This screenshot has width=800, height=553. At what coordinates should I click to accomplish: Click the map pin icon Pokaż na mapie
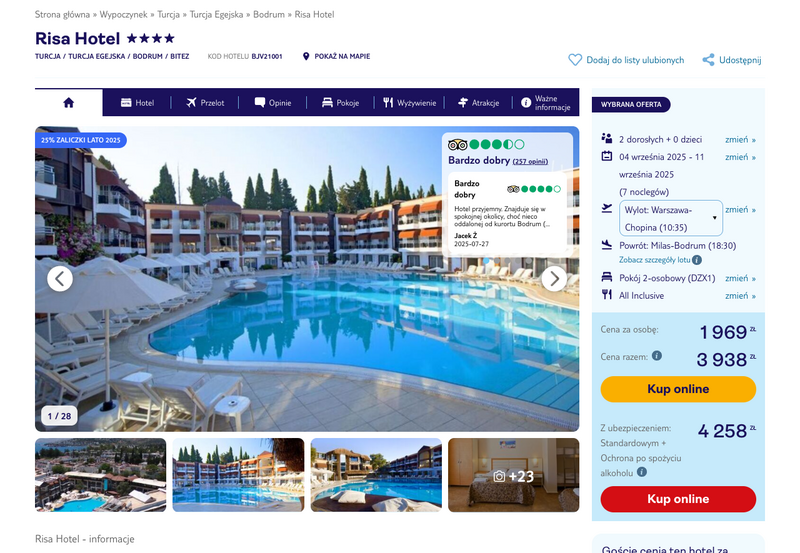click(x=306, y=56)
